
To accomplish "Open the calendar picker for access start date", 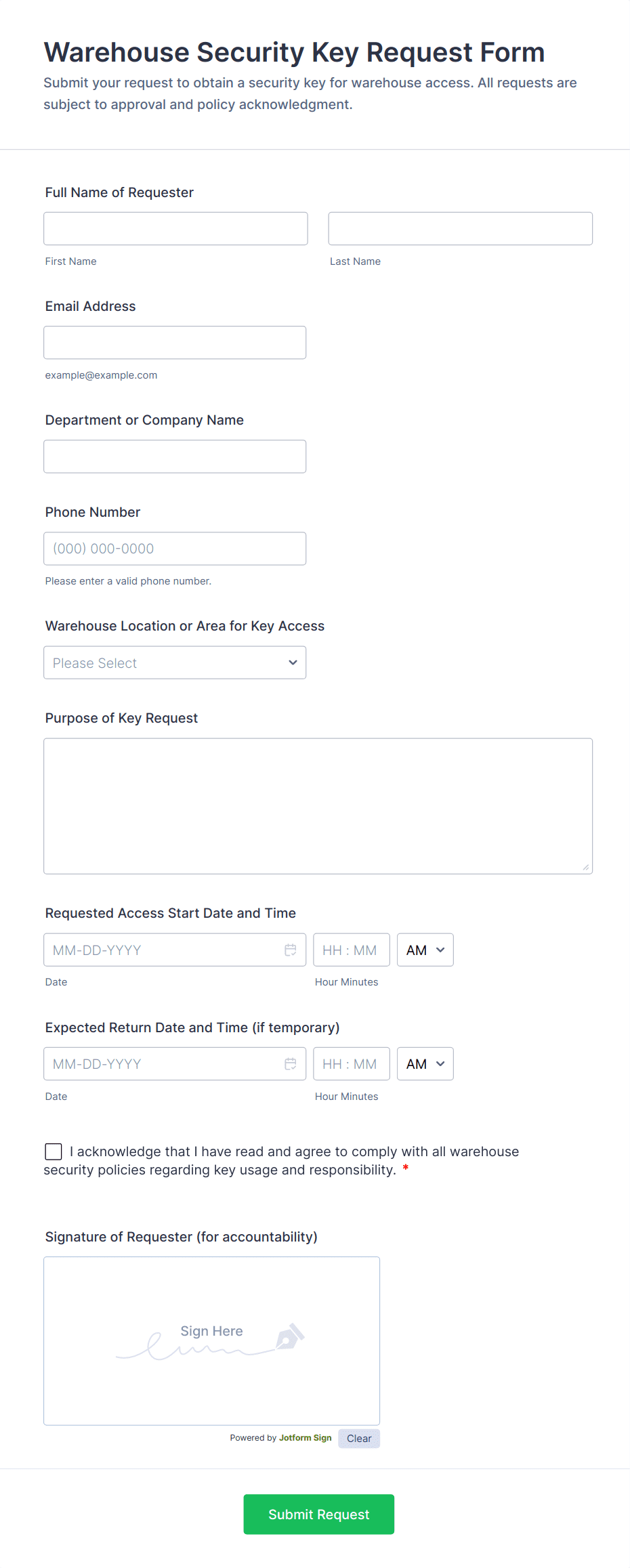I will coord(291,950).
